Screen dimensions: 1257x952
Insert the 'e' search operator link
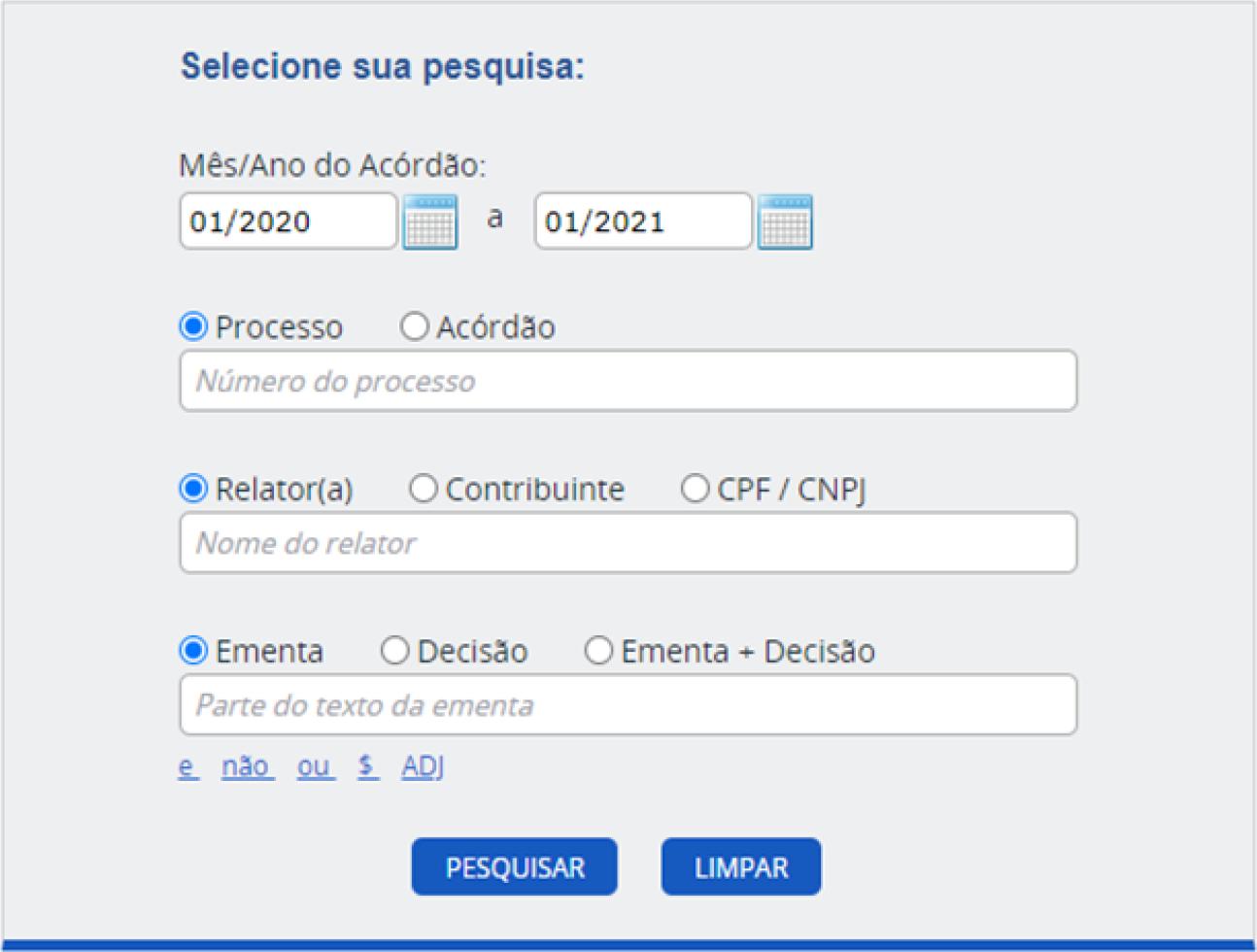pyautogui.click(x=187, y=766)
